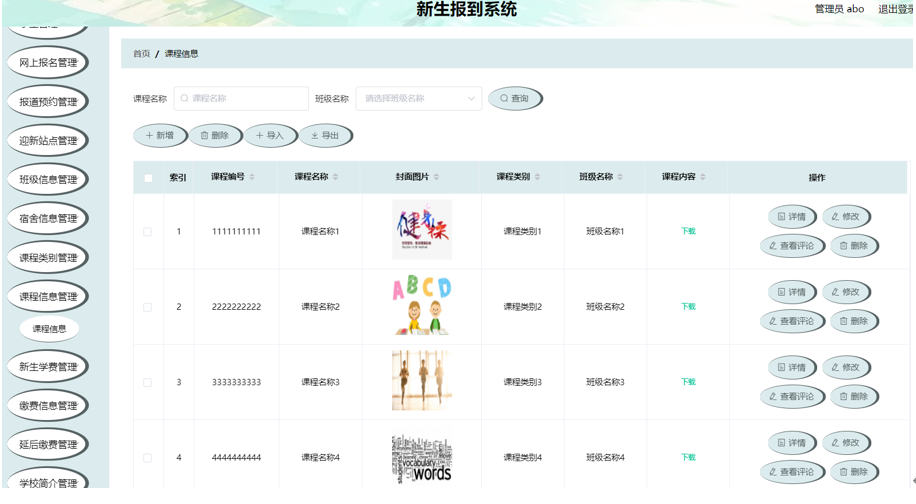Click 下载 link in 课程名称1 row
The image size is (916, 504).
coord(688,231)
